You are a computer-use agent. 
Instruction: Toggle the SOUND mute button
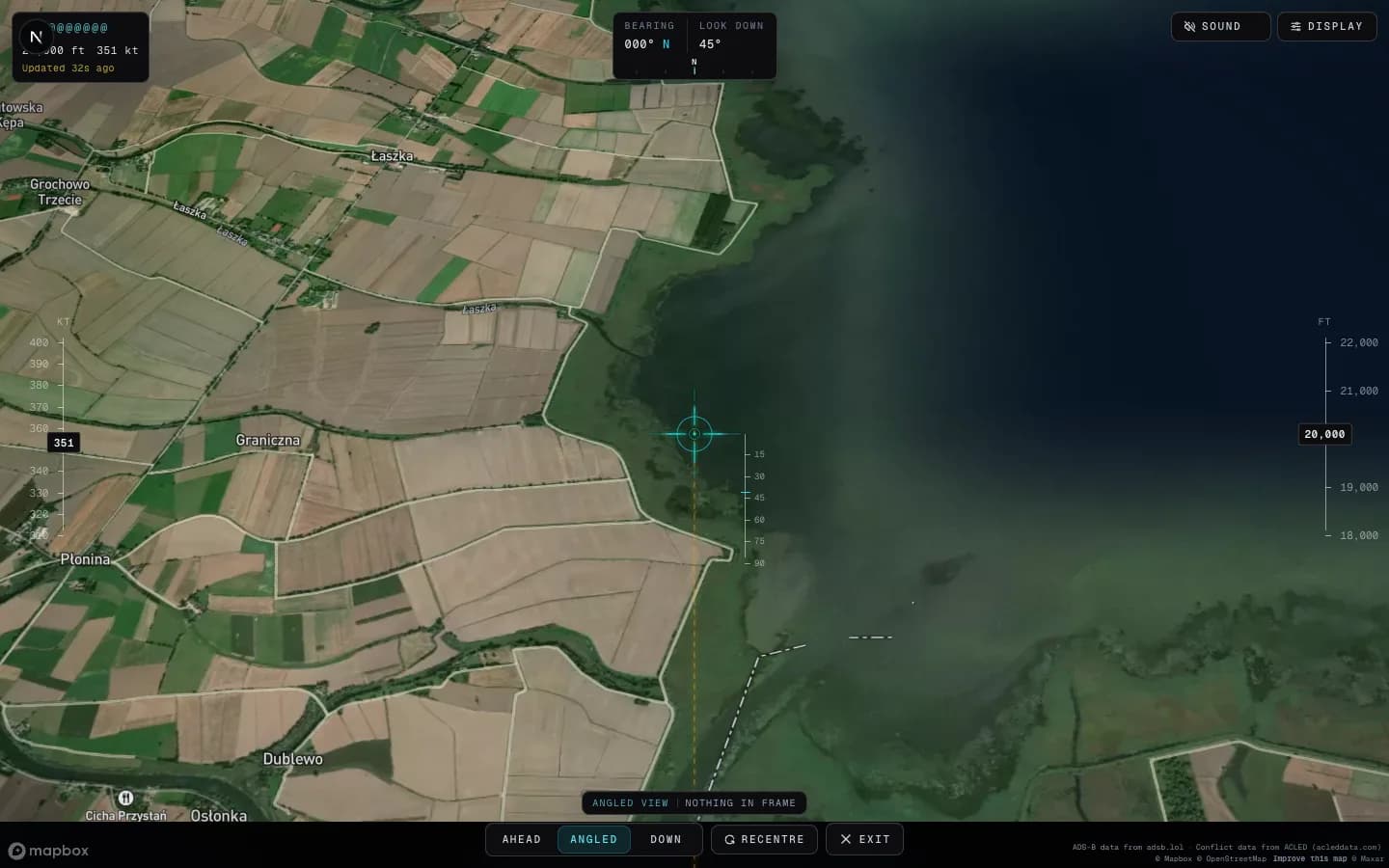point(1220,27)
